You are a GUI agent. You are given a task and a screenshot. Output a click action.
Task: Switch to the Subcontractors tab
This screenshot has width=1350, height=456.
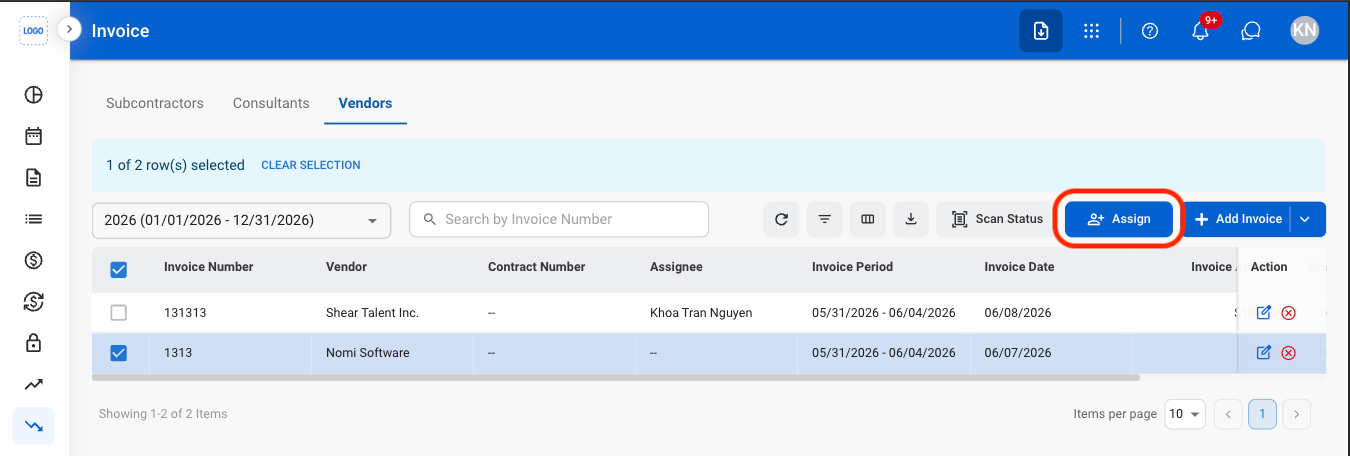[x=155, y=103]
